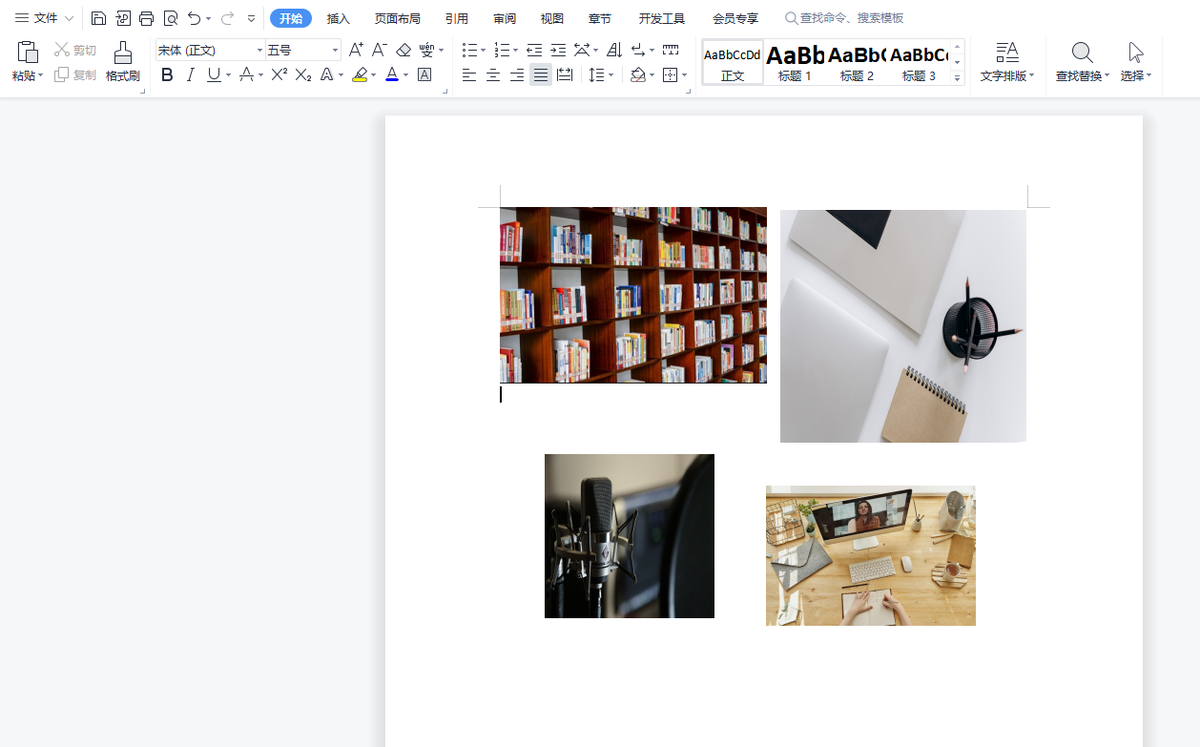Toggle Italic formatting
Screen dimensions: 1200x747
[190, 75]
